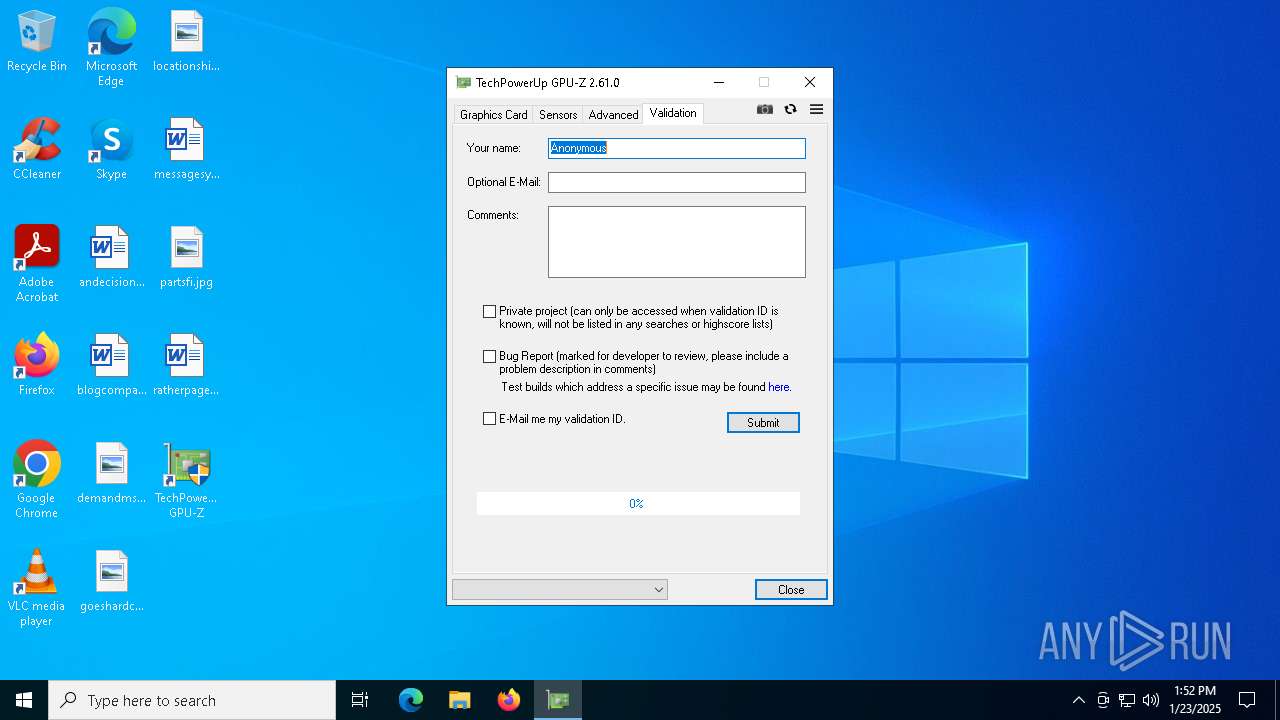Image resolution: width=1280 pixels, height=720 pixels.
Task: Click the Your name input field
Action: point(676,148)
